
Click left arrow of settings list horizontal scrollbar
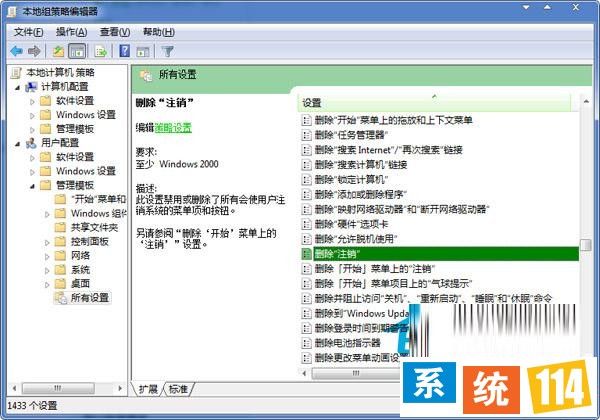(x=305, y=373)
